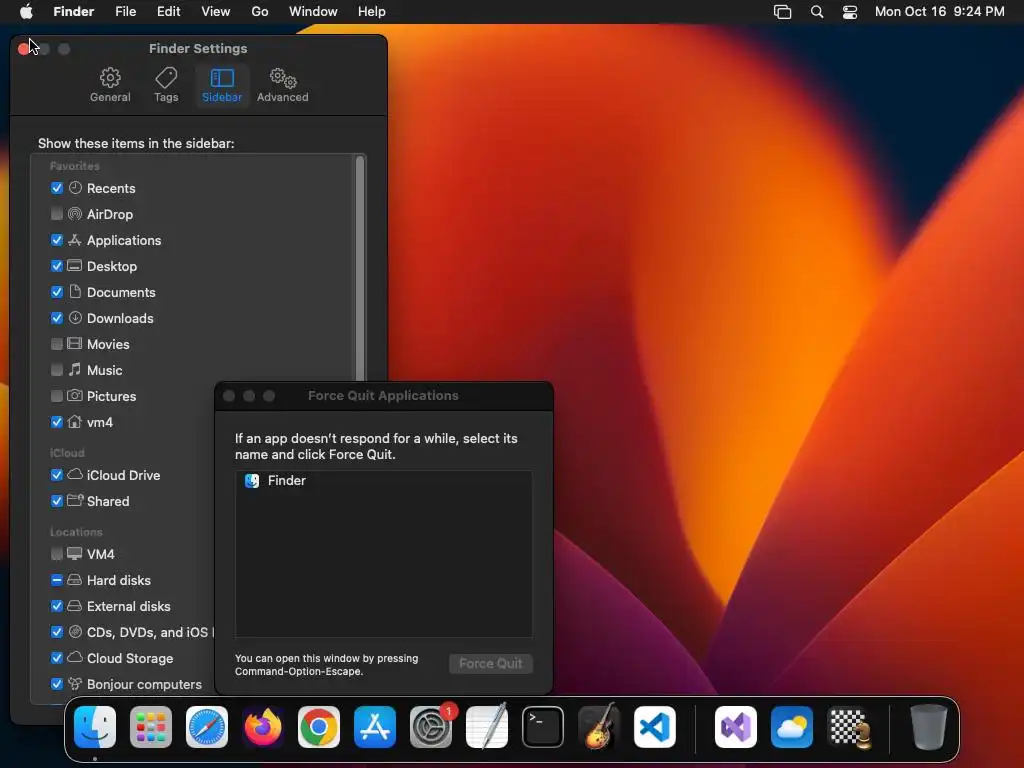Toggle CDs, DVDs, and iOS Devices checkbox
The height and width of the screenshot is (768, 1024).
(57, 632)
